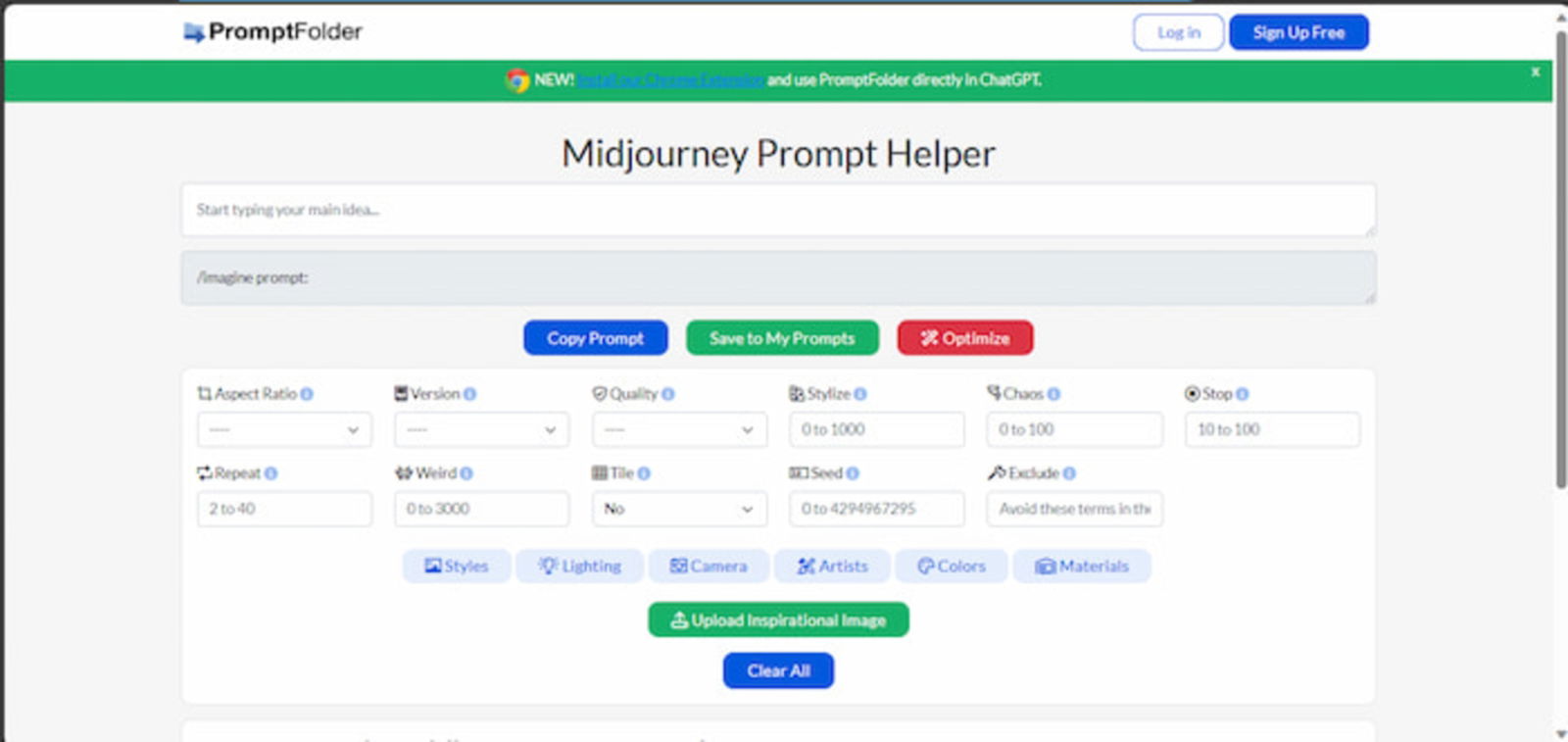Click the Sign Up Free button
The height and width of the screenshot is (742, 1568).
pos(1298,32)
